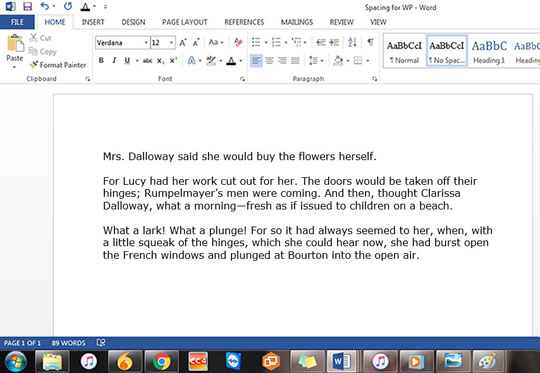Open the Font dialog launcher

[242, 79]
